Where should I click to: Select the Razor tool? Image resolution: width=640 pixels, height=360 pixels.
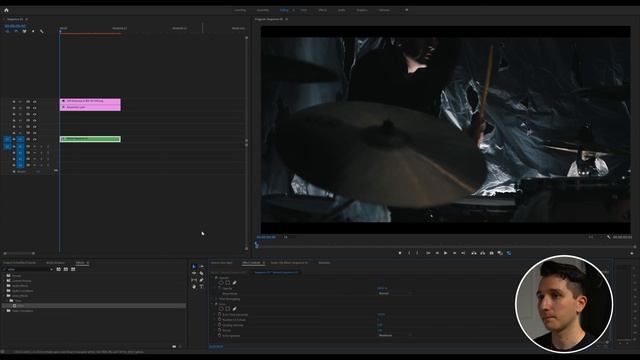[x=201, y=273]
